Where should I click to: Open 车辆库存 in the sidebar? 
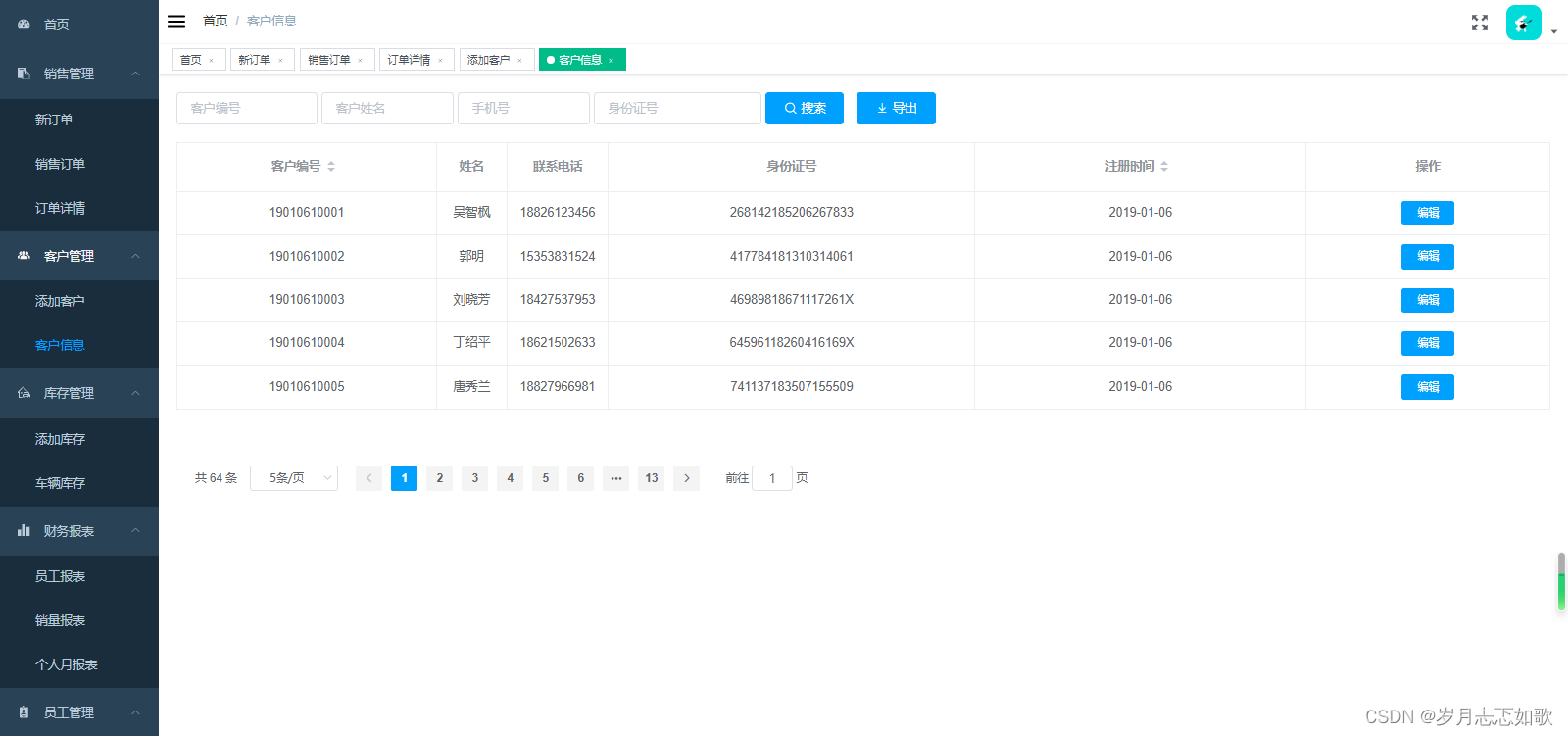click(x=79, y=483)
